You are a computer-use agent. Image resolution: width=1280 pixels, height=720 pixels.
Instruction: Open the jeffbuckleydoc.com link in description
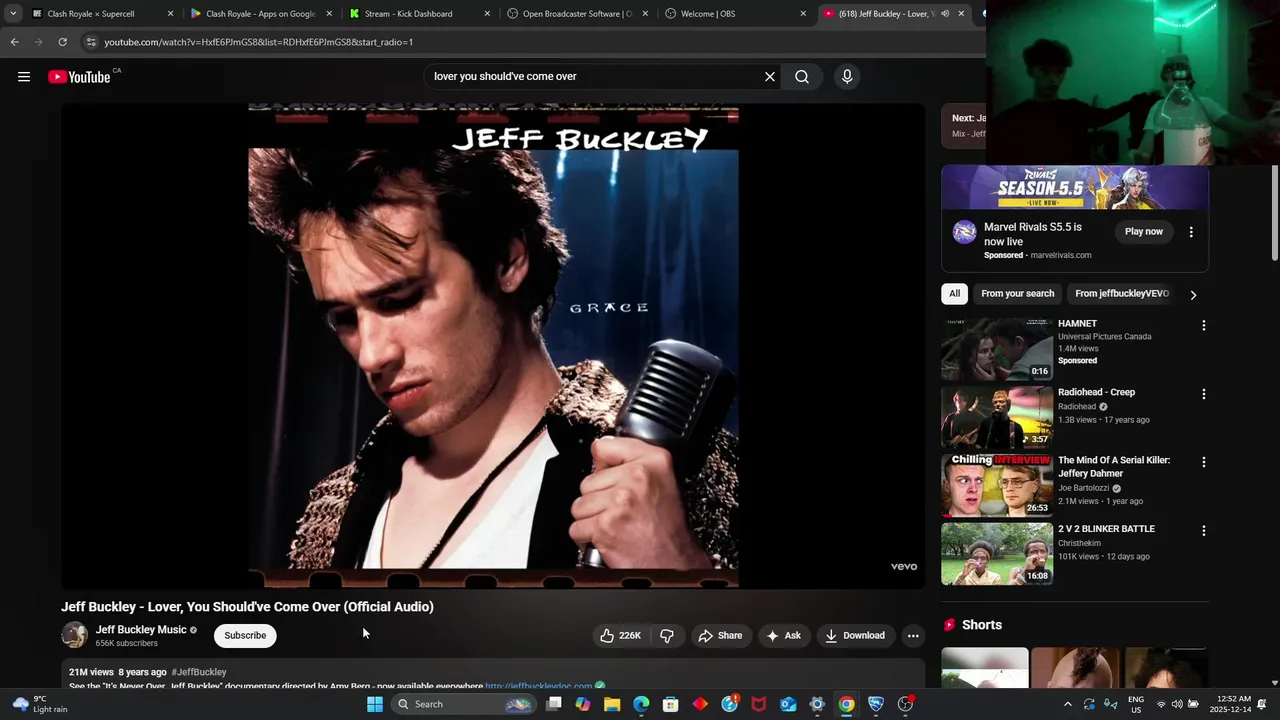(x=538, y=686)
